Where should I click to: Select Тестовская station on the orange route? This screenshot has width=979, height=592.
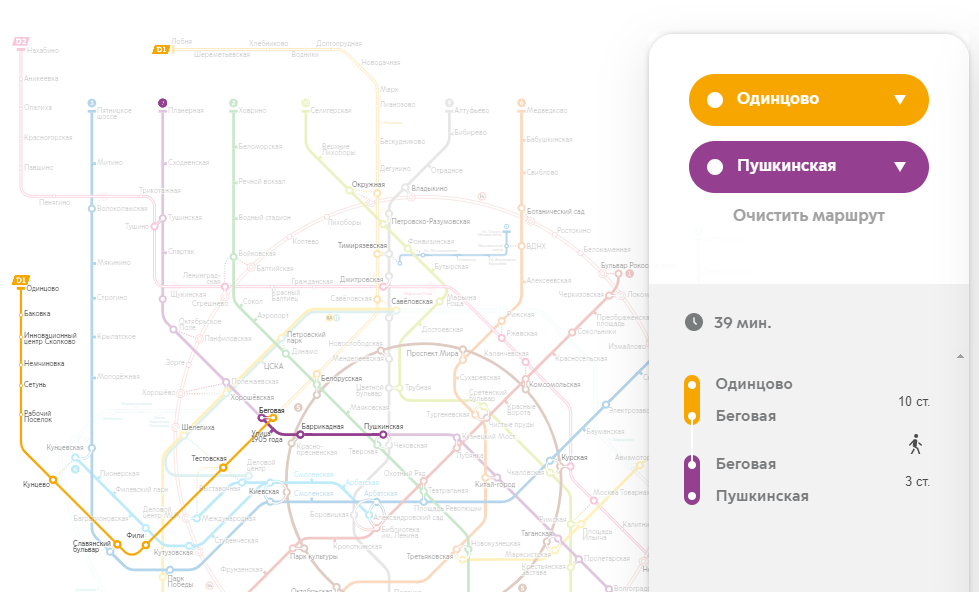pyautogui.click(x=223, y=468)
